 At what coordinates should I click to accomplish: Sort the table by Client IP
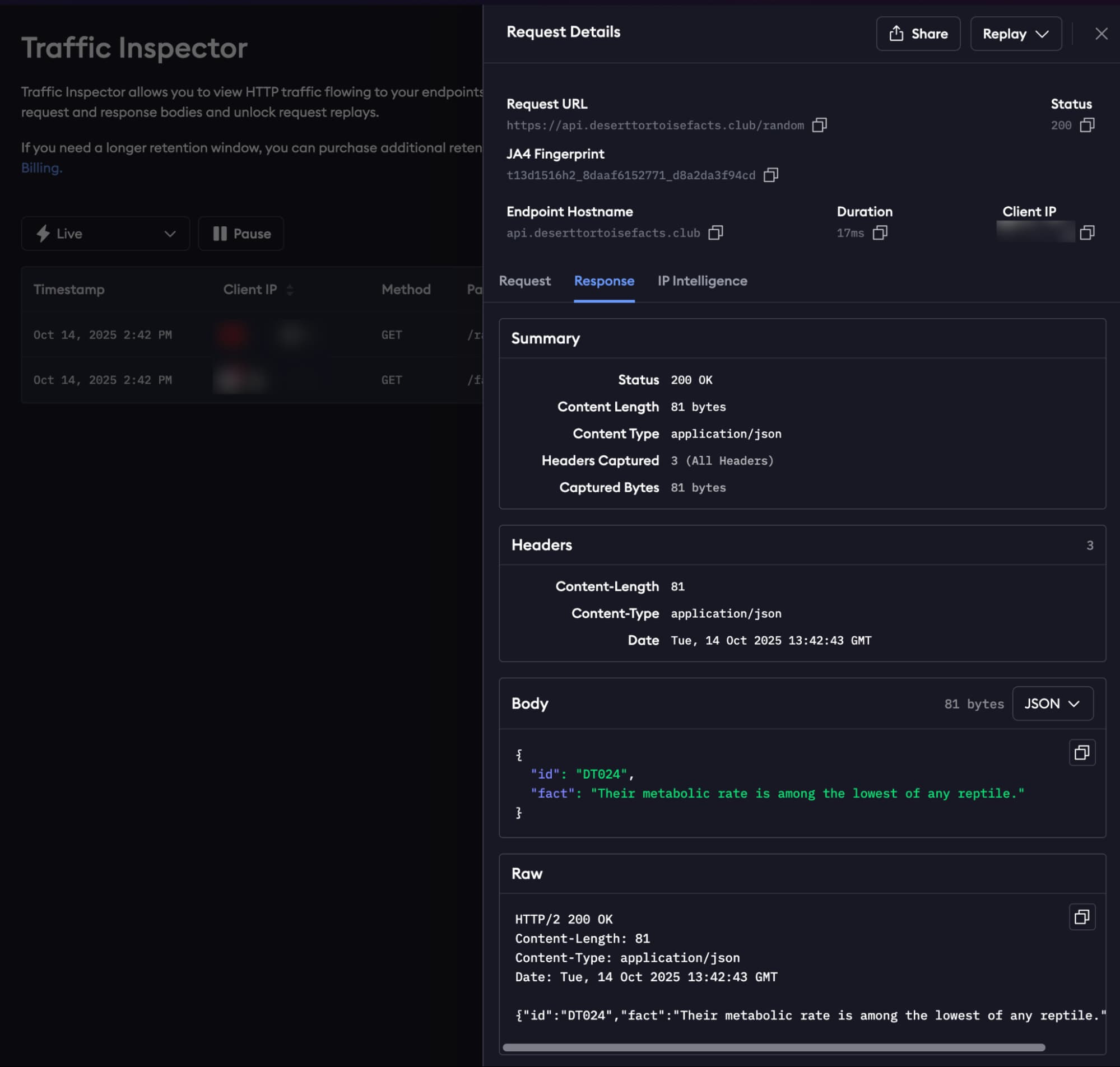[290, 290]
